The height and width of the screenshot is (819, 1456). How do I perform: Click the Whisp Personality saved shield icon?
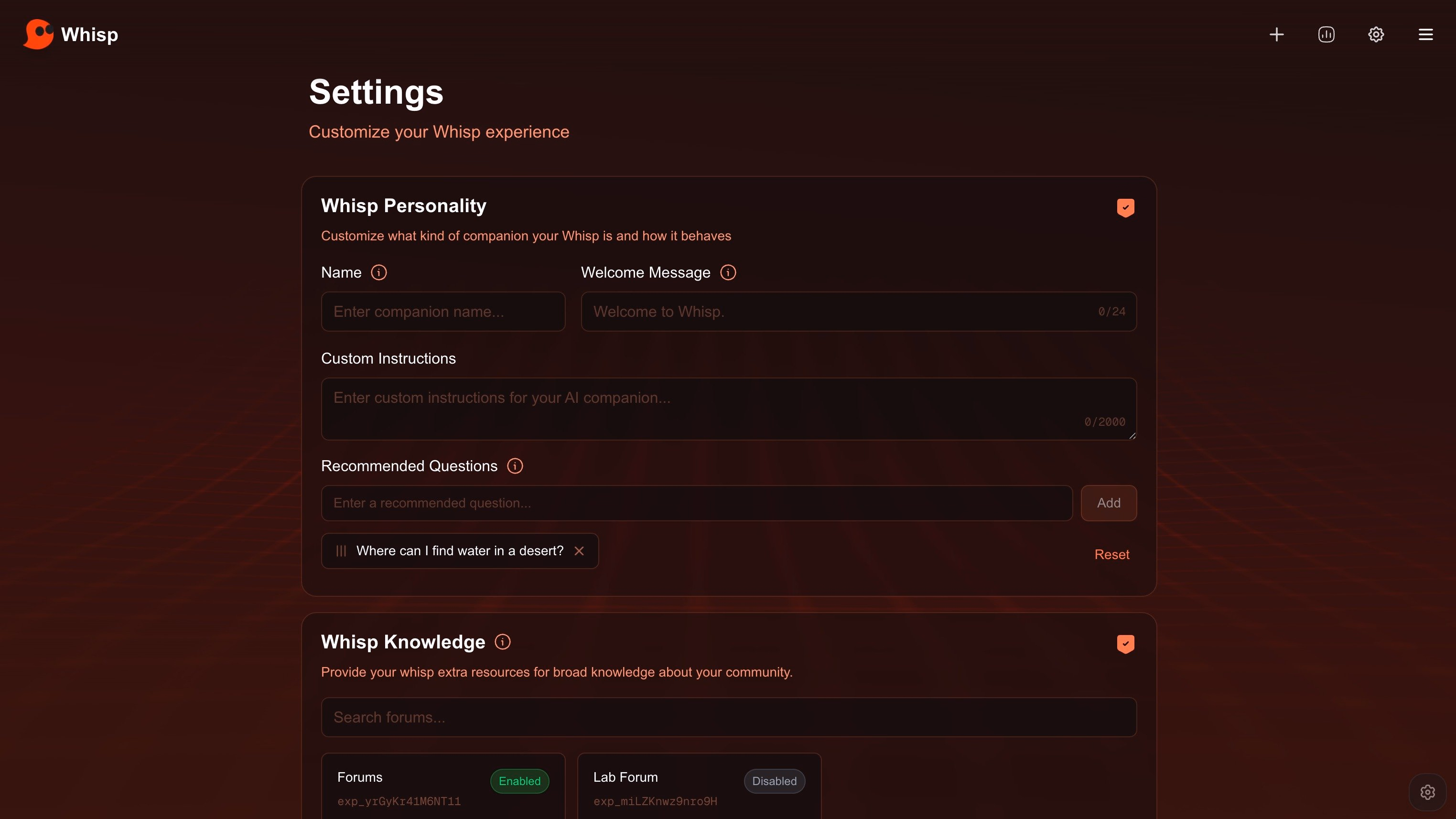pos(1125,207)
